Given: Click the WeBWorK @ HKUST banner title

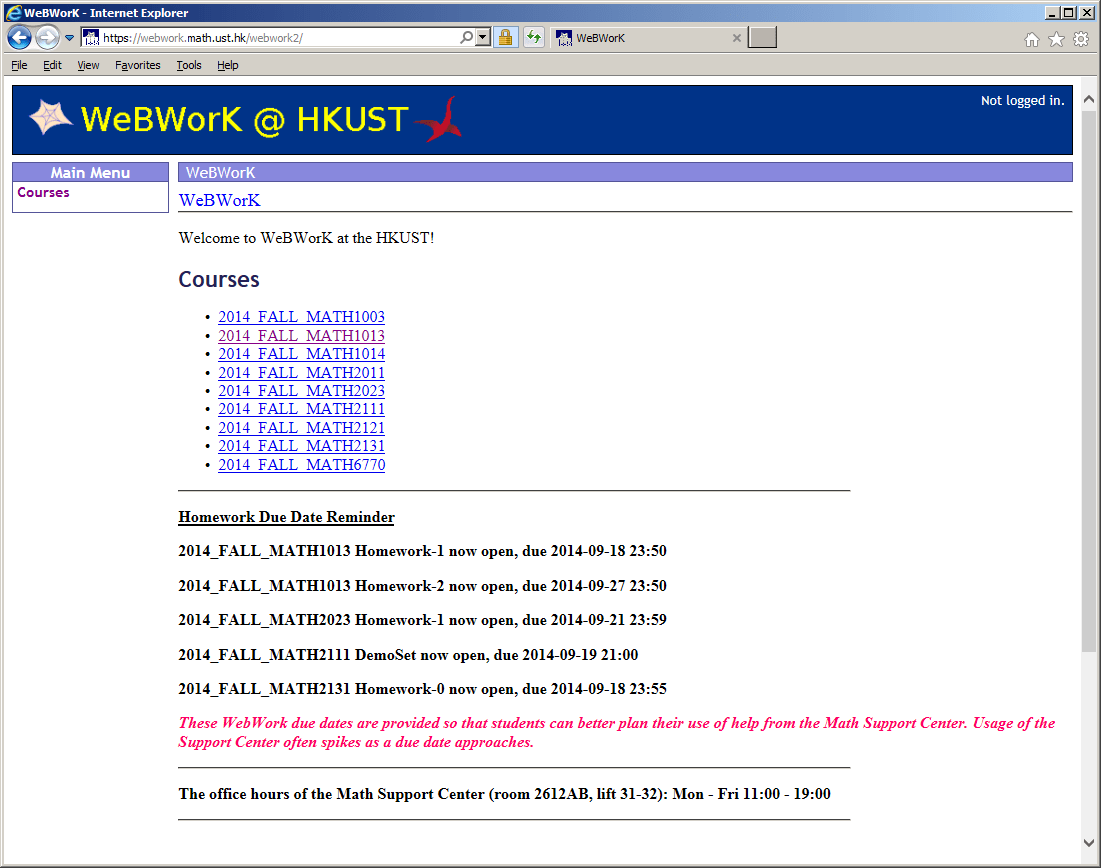Looking at the screenshot, I should point(244,119).
